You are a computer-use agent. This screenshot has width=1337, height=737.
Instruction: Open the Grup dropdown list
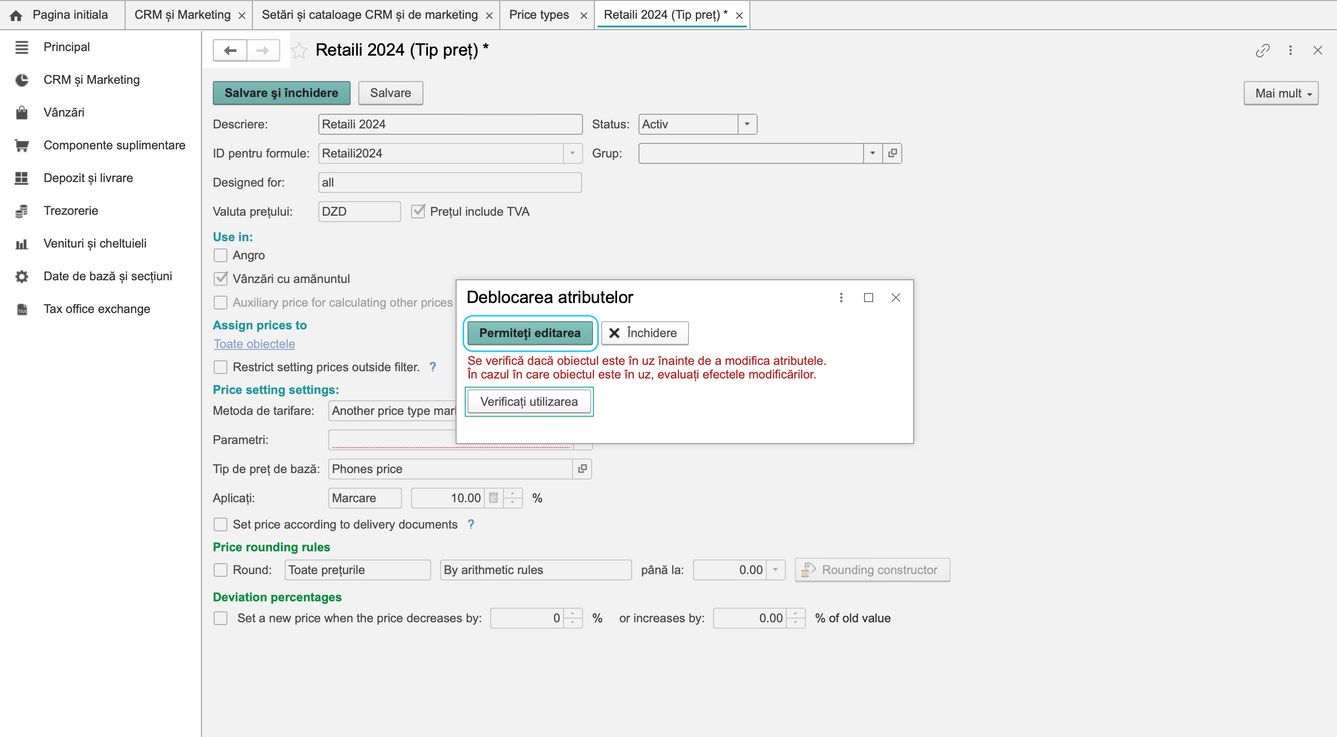tap(873, 153)
